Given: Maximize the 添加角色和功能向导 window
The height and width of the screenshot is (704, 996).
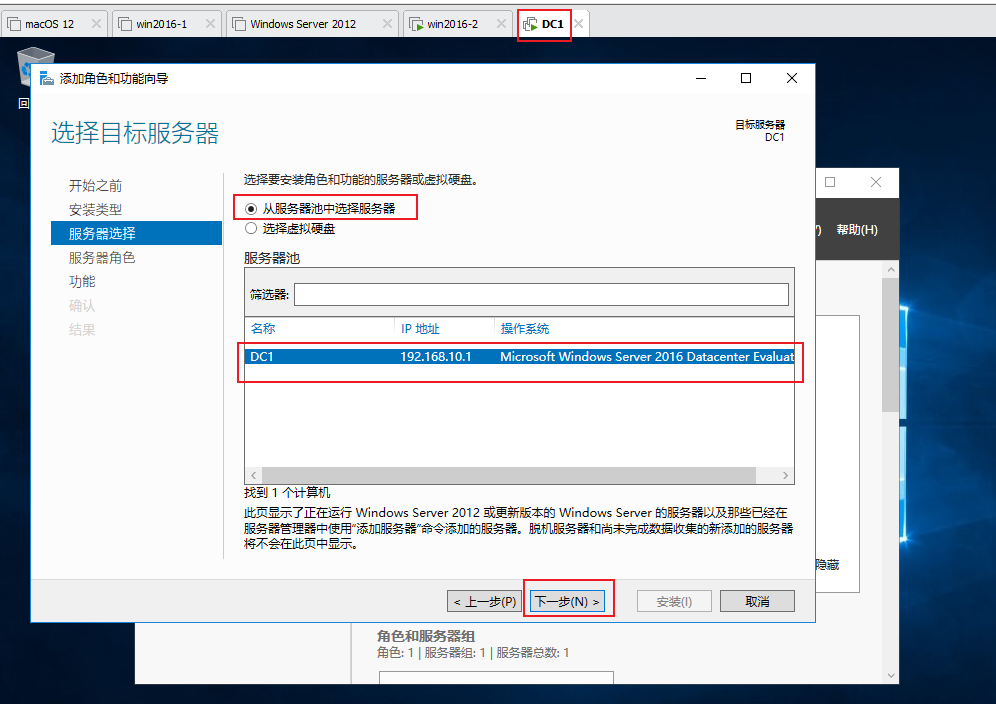Looking at the screenshot, I should [746, 78].
